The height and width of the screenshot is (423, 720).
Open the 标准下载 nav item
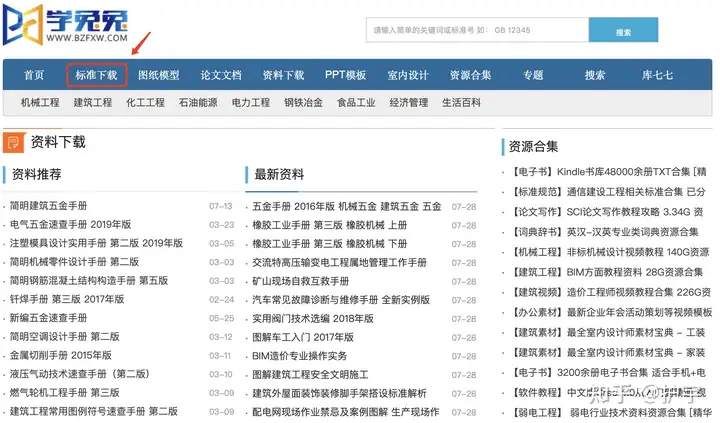pyautogui.click(x=96, y=75)
